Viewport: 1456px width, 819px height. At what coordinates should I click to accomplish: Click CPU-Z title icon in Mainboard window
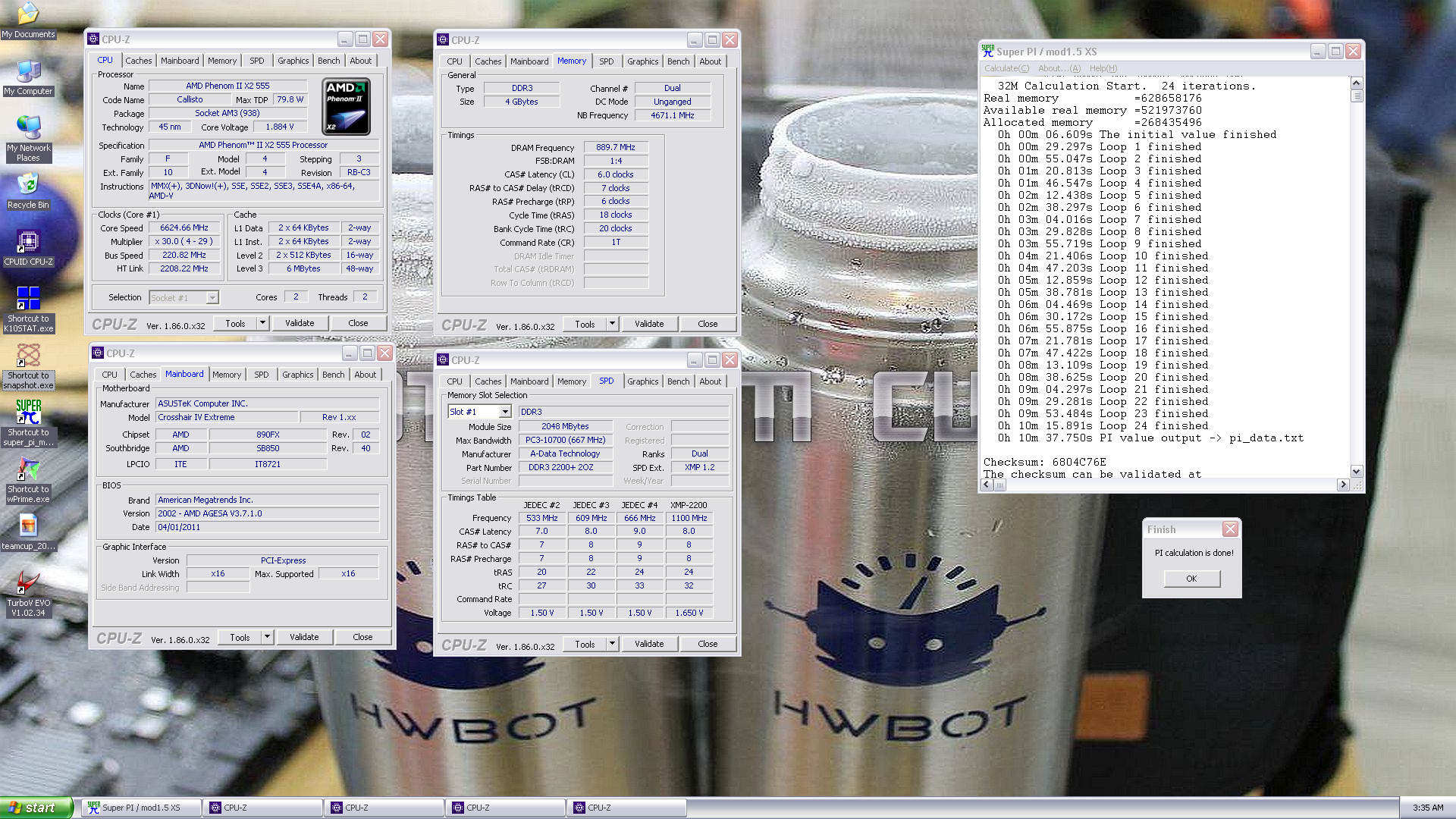point(98,353)
